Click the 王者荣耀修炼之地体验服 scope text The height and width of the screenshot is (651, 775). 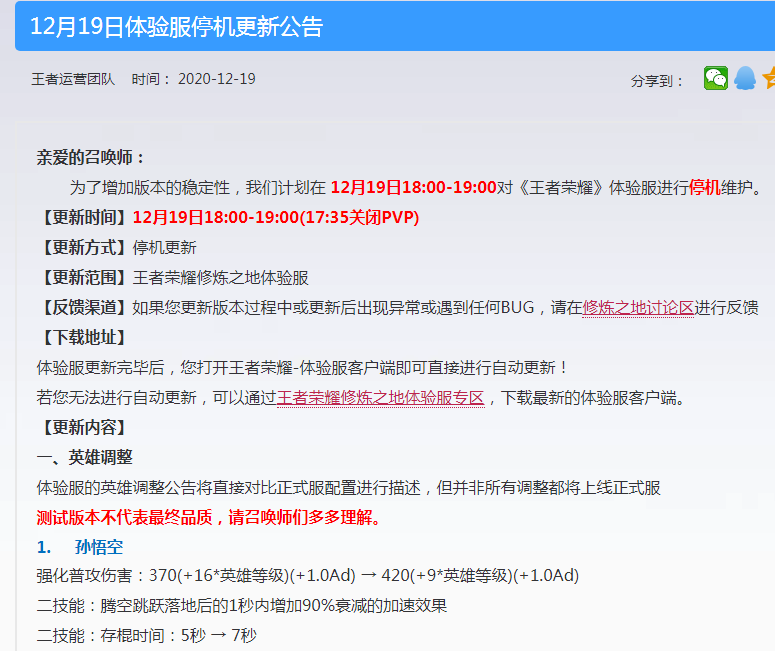220,278
